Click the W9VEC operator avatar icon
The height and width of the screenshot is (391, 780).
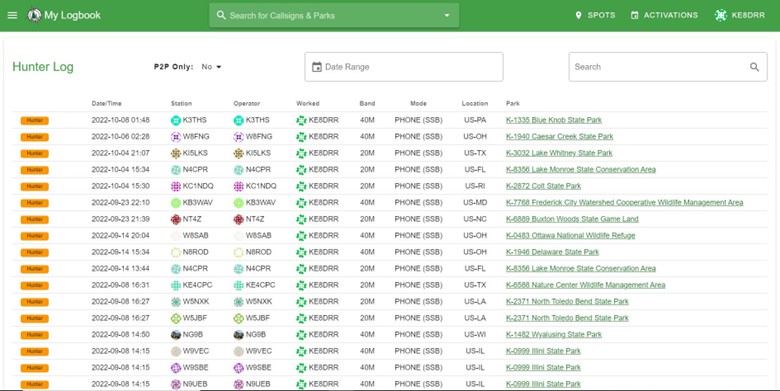pos(239,351)
